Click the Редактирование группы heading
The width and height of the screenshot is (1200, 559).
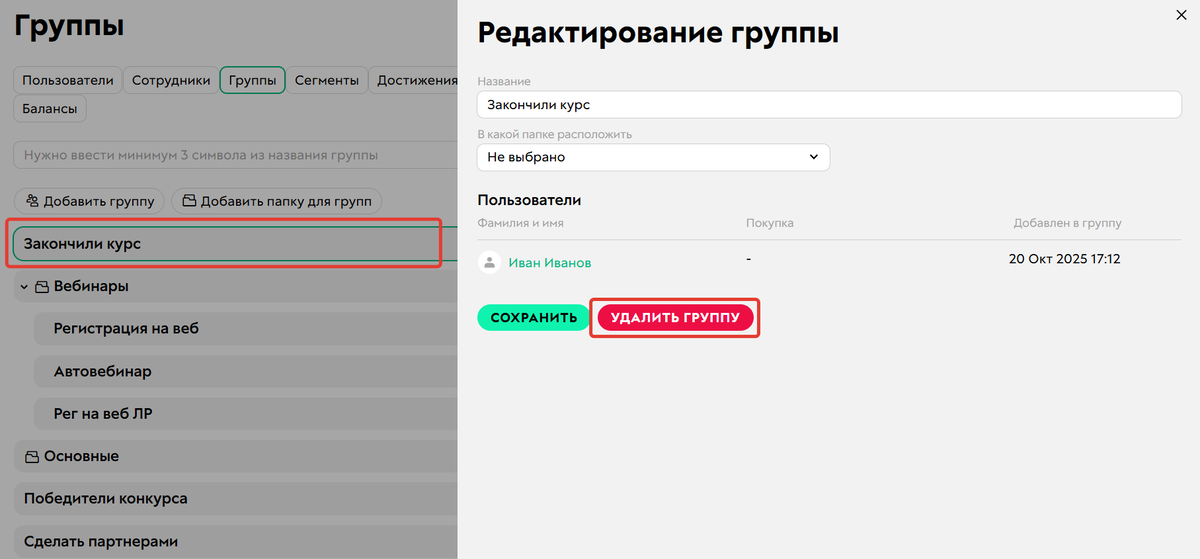[658, 32]
